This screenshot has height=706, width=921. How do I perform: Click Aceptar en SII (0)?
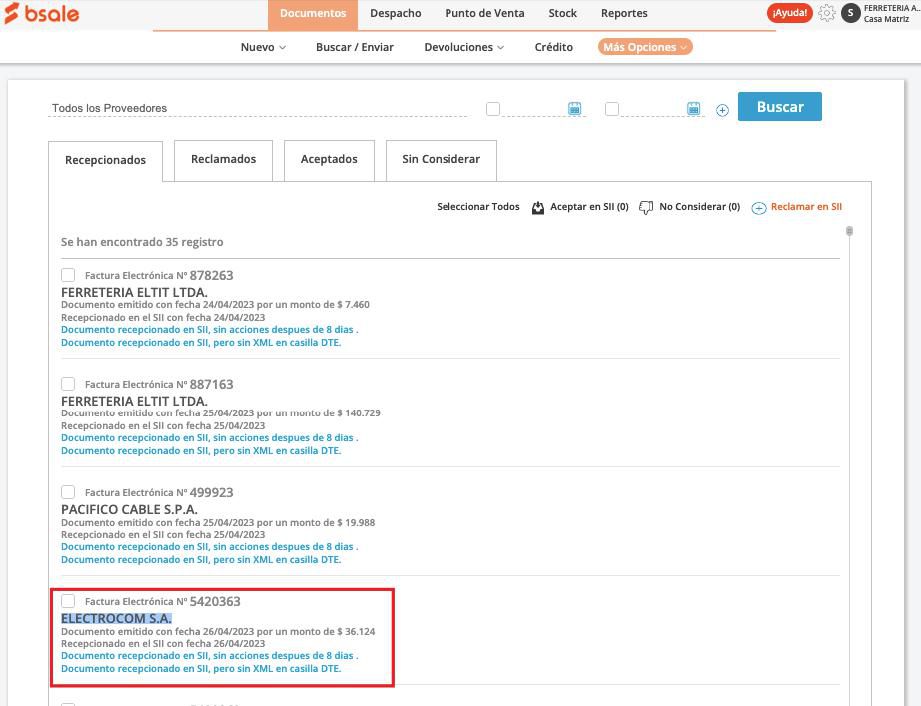click(x=589, y=207)
